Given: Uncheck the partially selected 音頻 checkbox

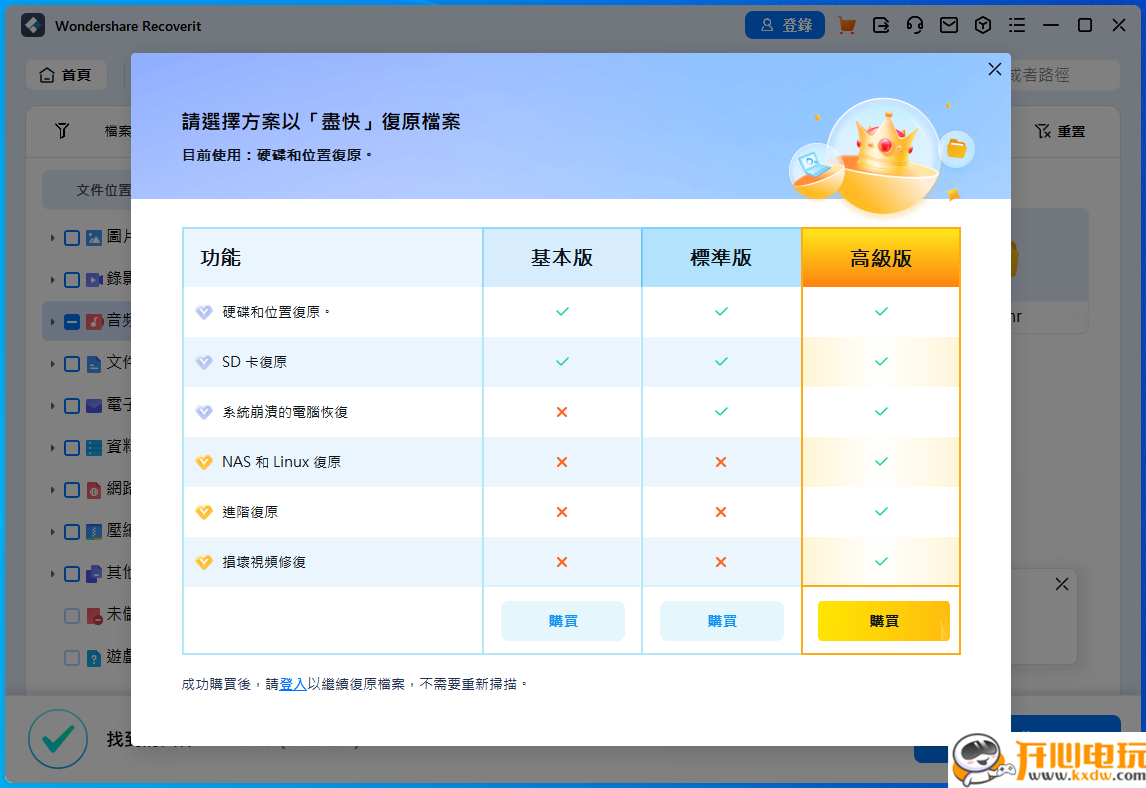Looking at the screenshot, I should click(71, 321).
